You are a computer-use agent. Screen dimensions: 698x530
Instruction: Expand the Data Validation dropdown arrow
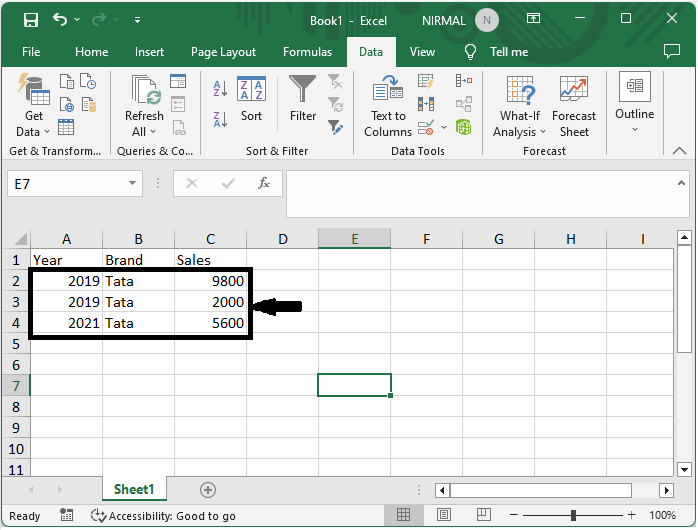pyautogui.click(x=444, y=128)
